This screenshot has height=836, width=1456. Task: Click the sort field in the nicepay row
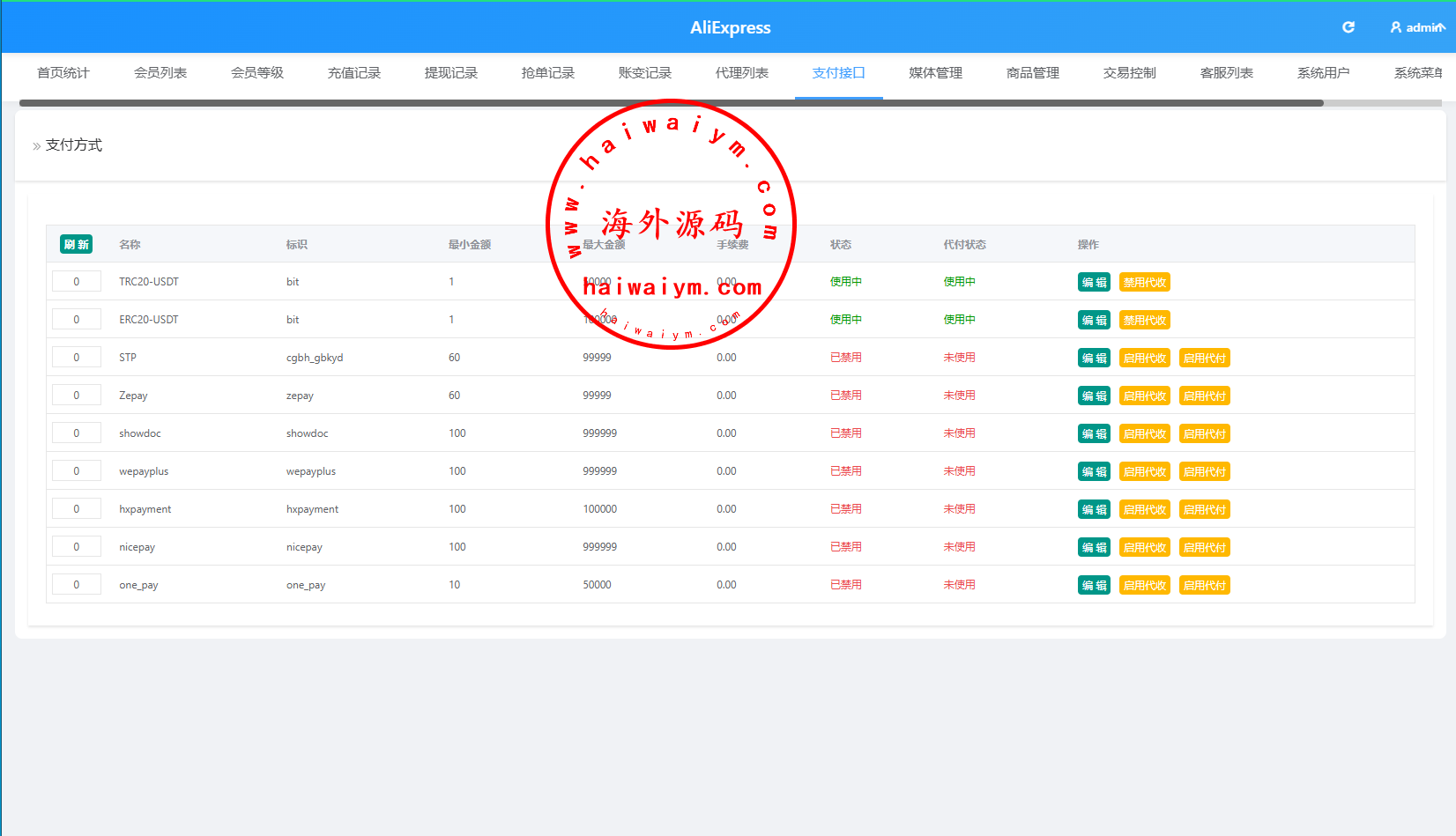click(77, 547)
